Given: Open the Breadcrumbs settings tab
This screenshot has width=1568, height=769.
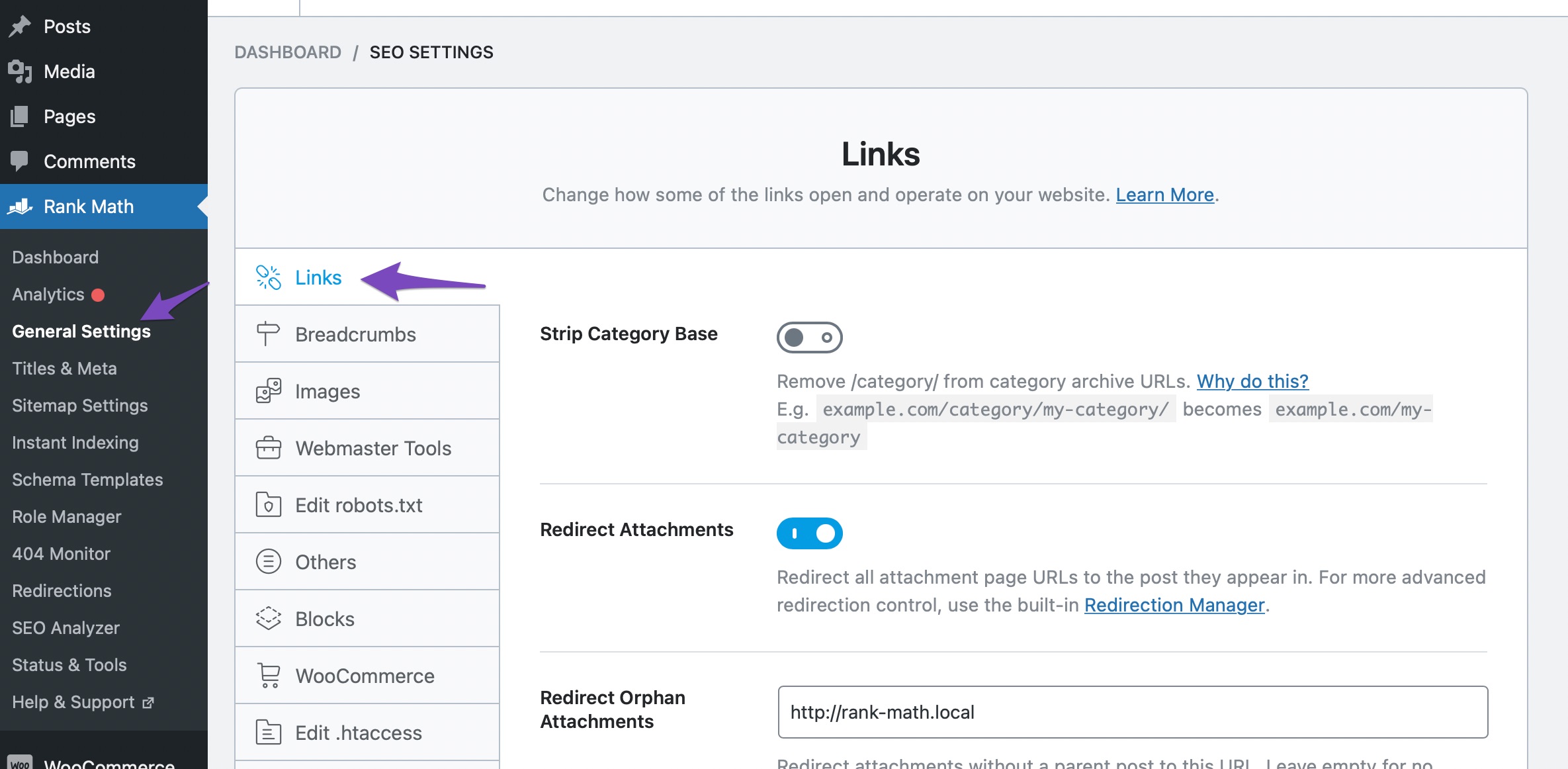Looking at the screenshot, I should pyautogui.click(x=367, y=334).
